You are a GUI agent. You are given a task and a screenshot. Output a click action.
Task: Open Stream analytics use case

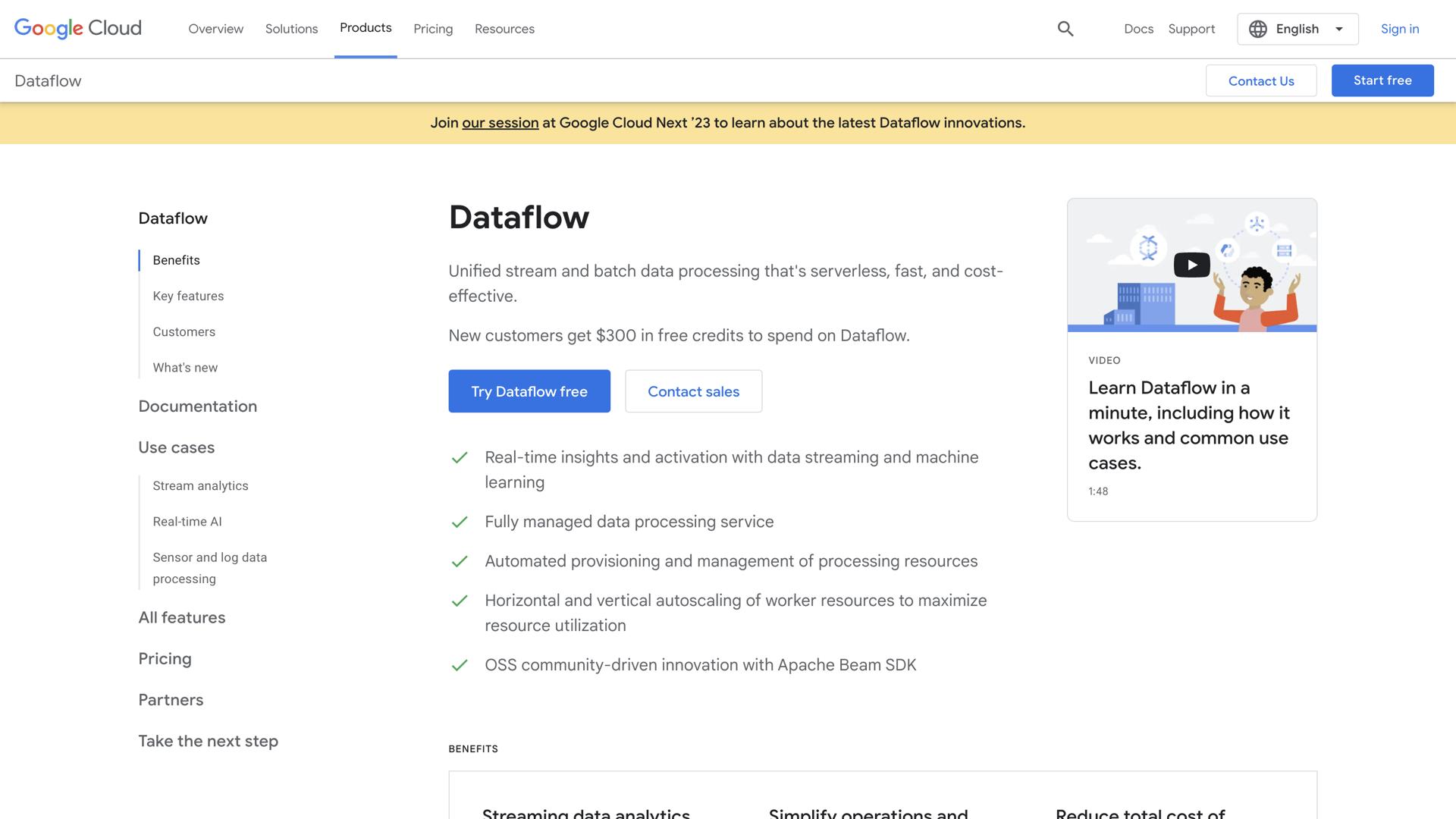point(200,485)
